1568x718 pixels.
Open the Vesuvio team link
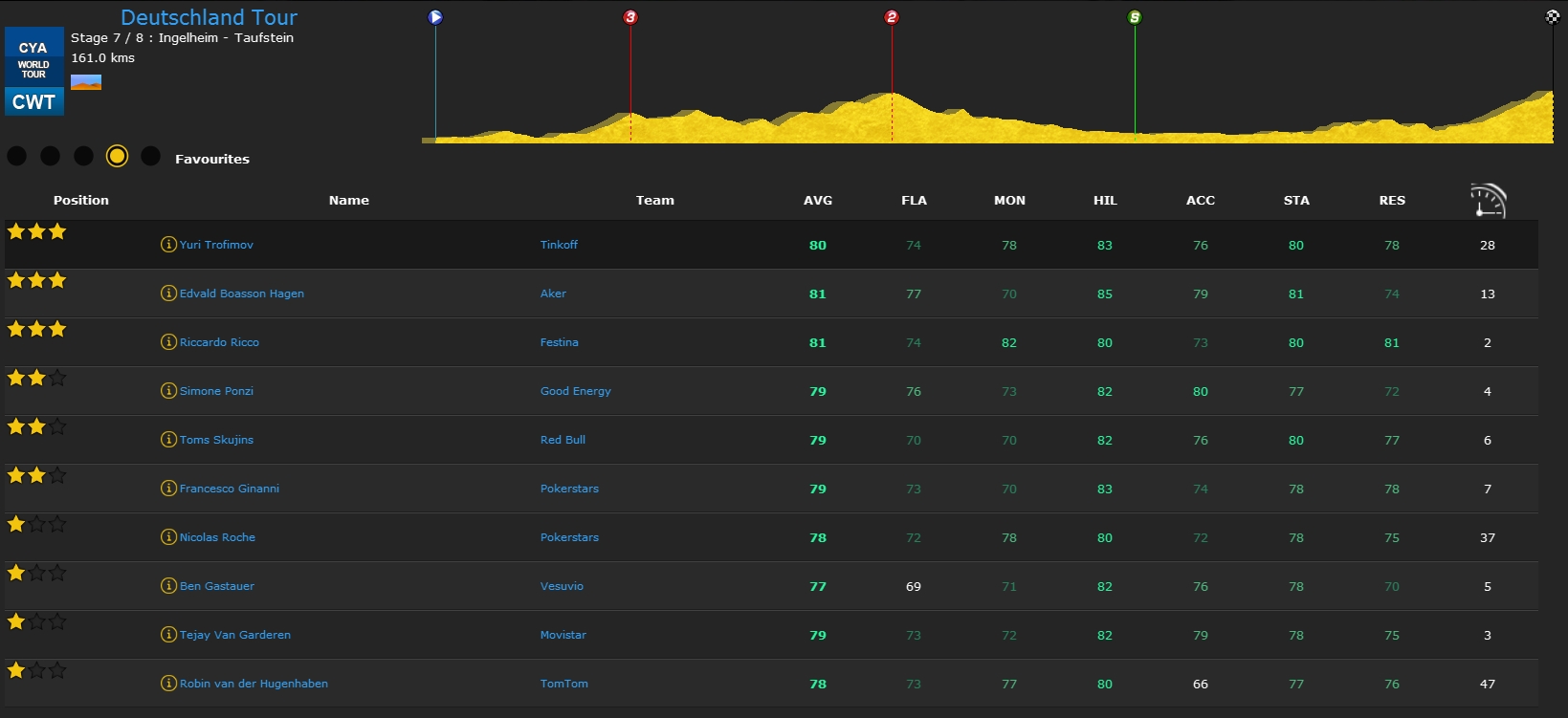(x=562, y=586)
